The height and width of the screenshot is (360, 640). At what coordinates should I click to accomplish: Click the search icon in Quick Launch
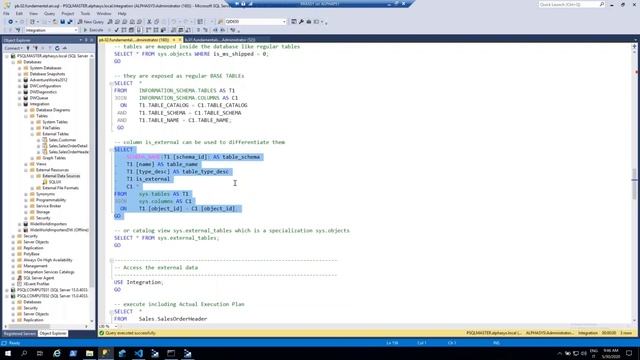click(602, 4)
